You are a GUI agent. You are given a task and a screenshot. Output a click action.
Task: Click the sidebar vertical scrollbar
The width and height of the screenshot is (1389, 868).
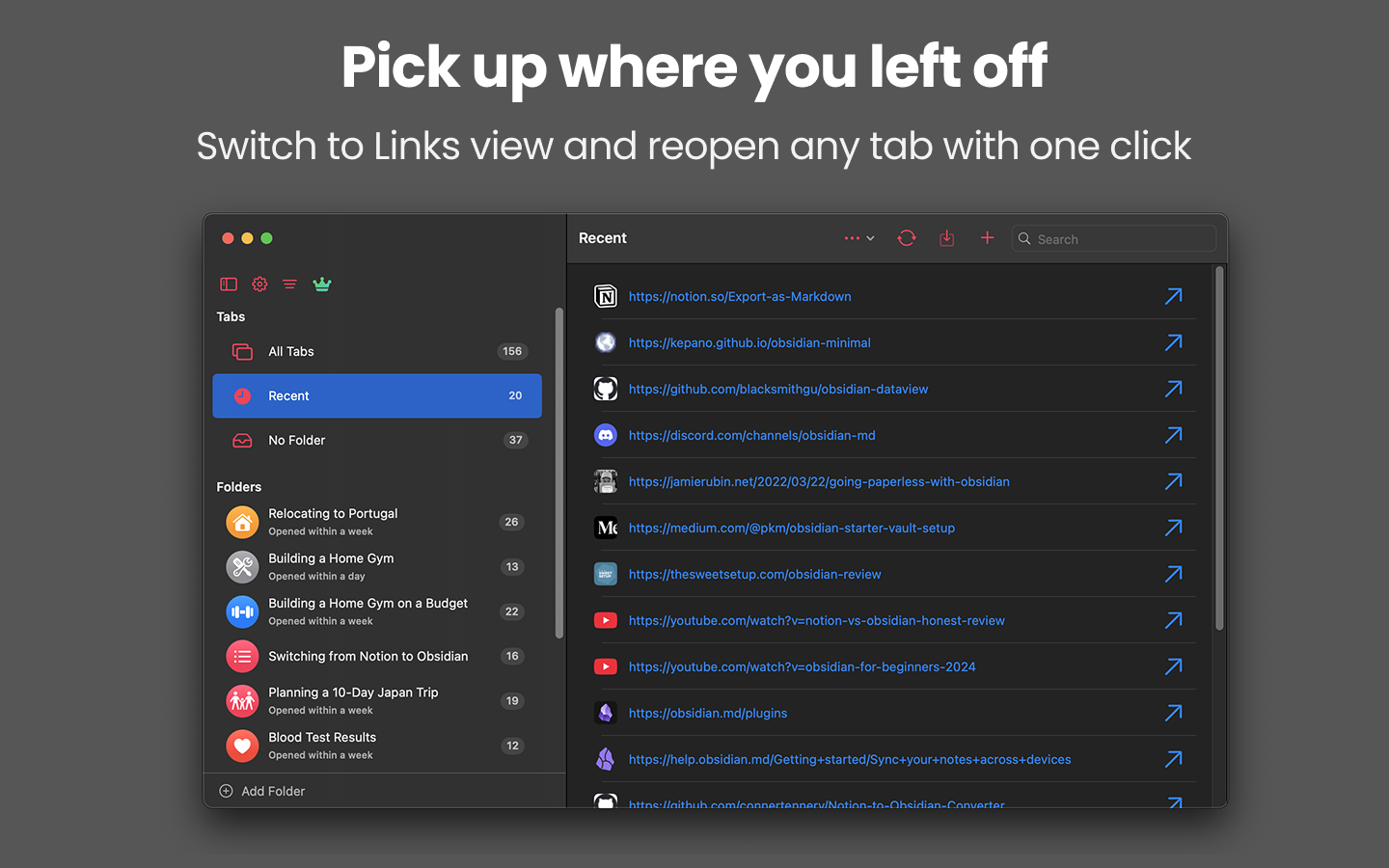tap(558, 473)
